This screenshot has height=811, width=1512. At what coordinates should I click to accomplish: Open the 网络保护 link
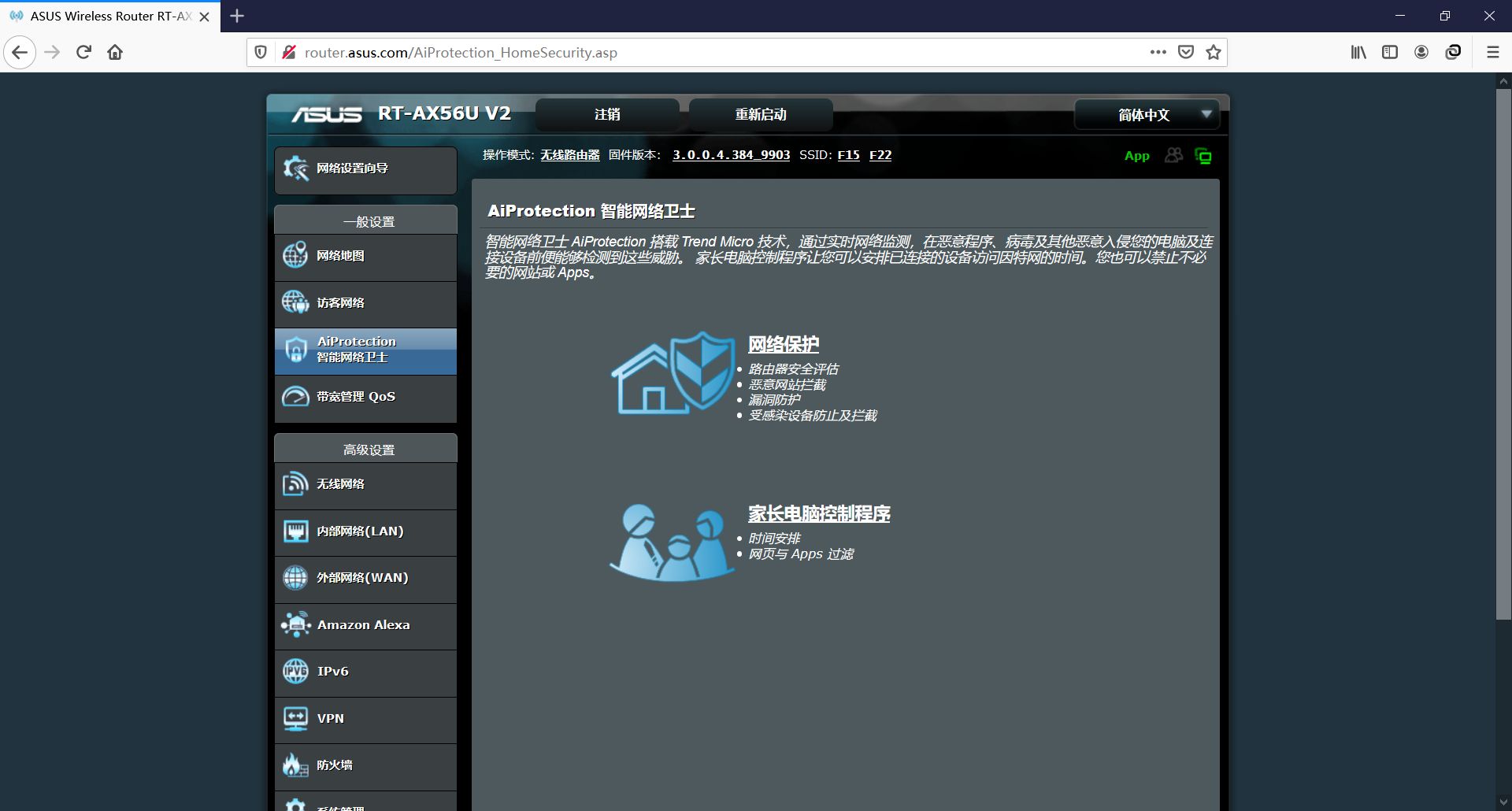point(784,344)
